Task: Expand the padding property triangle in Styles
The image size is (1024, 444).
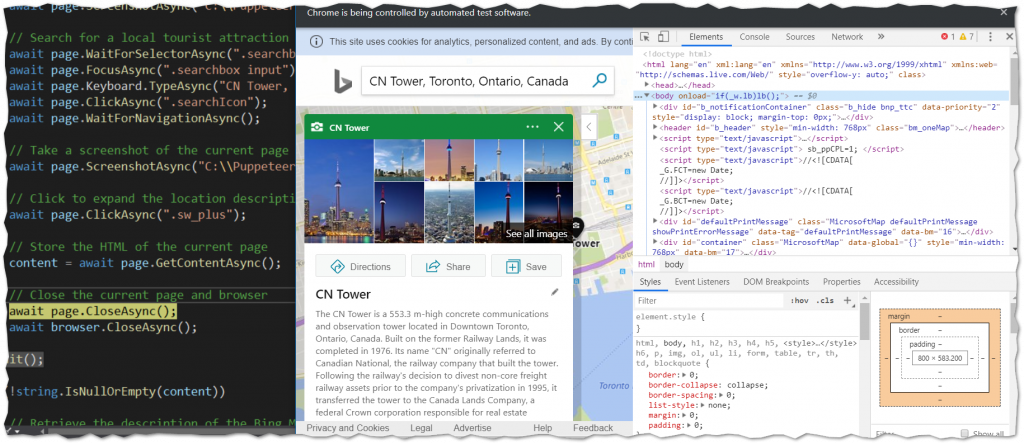Action: [690, 425]
